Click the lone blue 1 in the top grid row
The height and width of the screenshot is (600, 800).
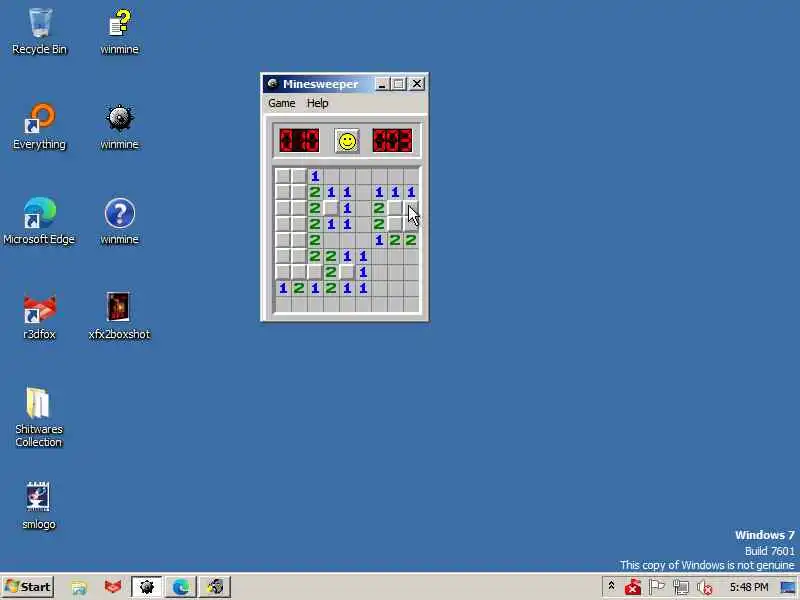[315, 176]
